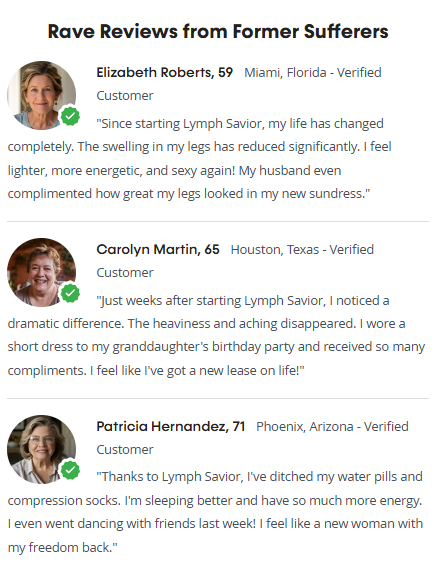
Task: Click the word Customer under Patricia Hernandez
Action: (x=125, y=450)
